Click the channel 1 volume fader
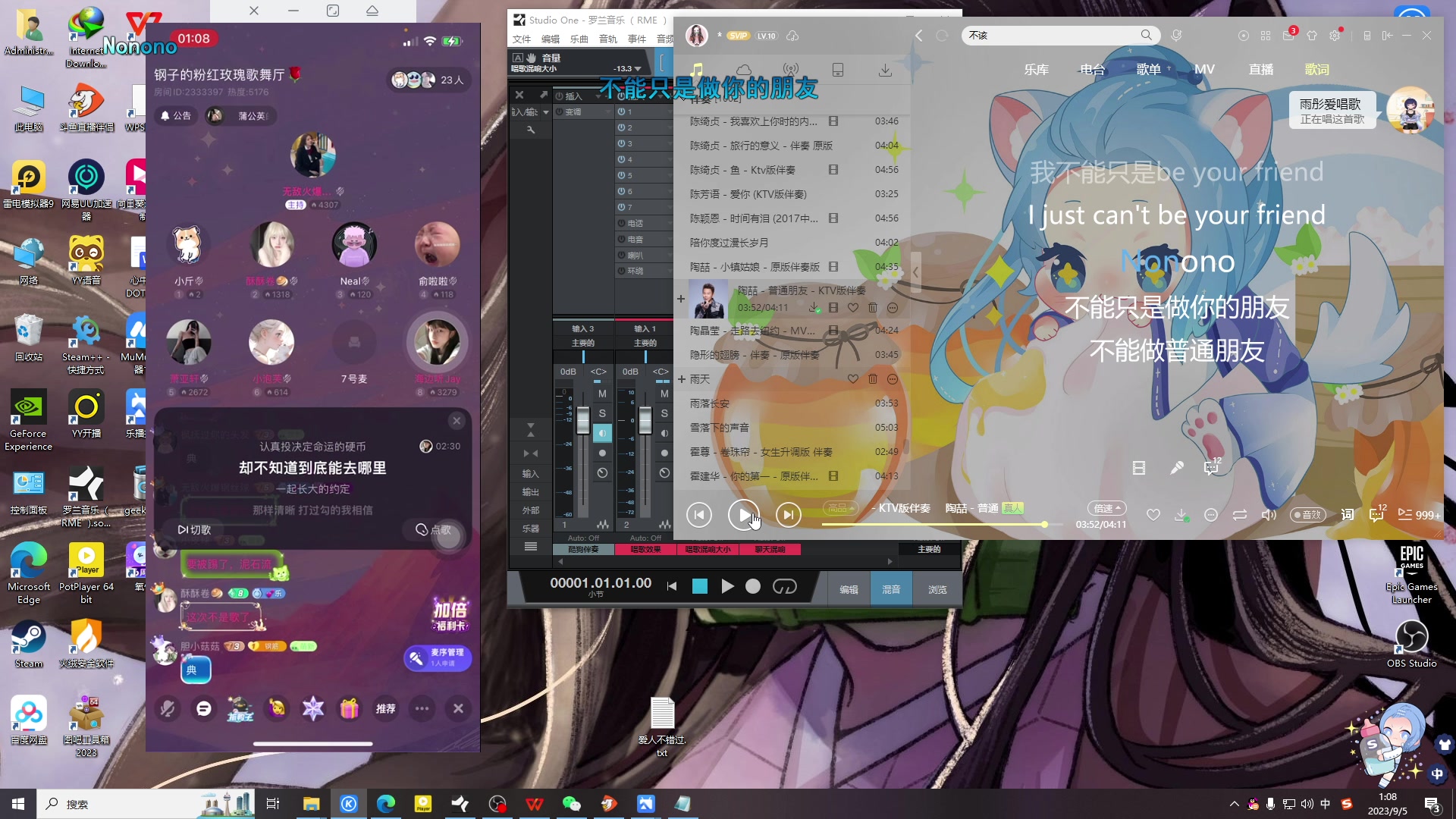 [582, 419]
